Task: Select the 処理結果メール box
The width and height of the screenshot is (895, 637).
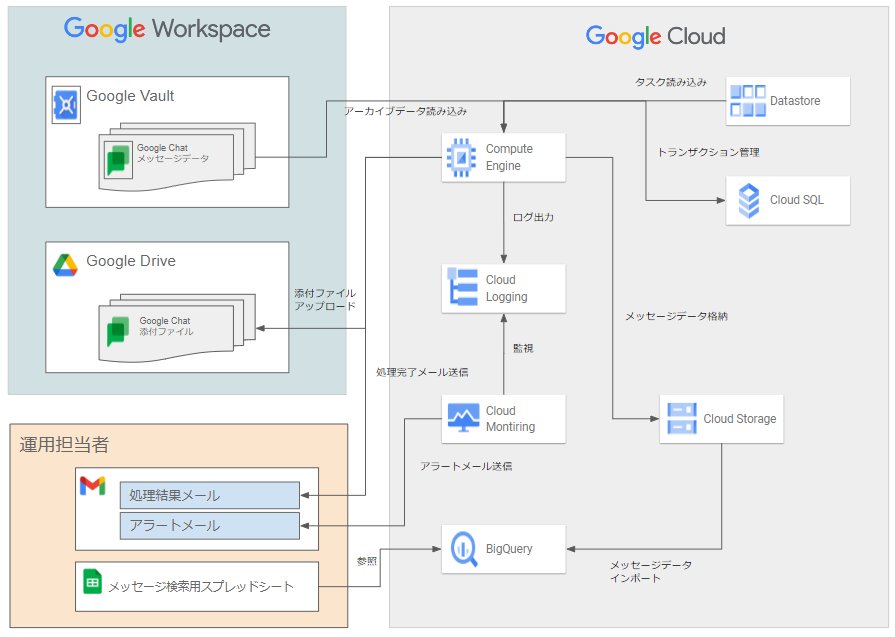Action: coord(209,495)
